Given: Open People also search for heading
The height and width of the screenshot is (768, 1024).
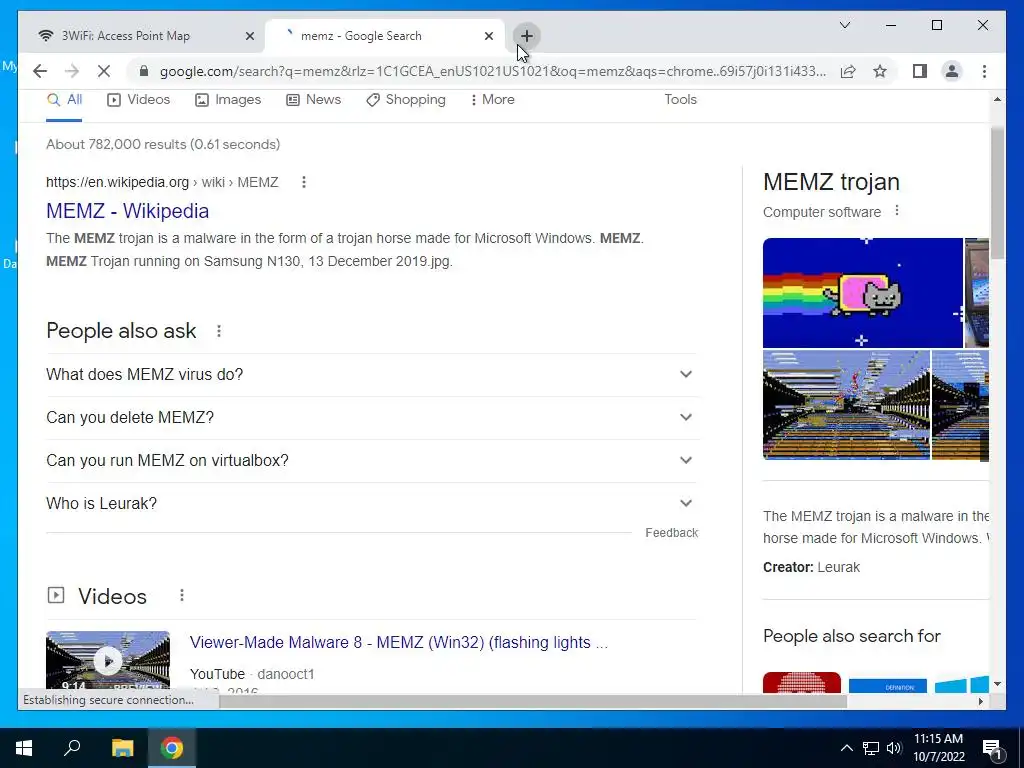Looking at the screenshot, I should (x=852, y=636).
